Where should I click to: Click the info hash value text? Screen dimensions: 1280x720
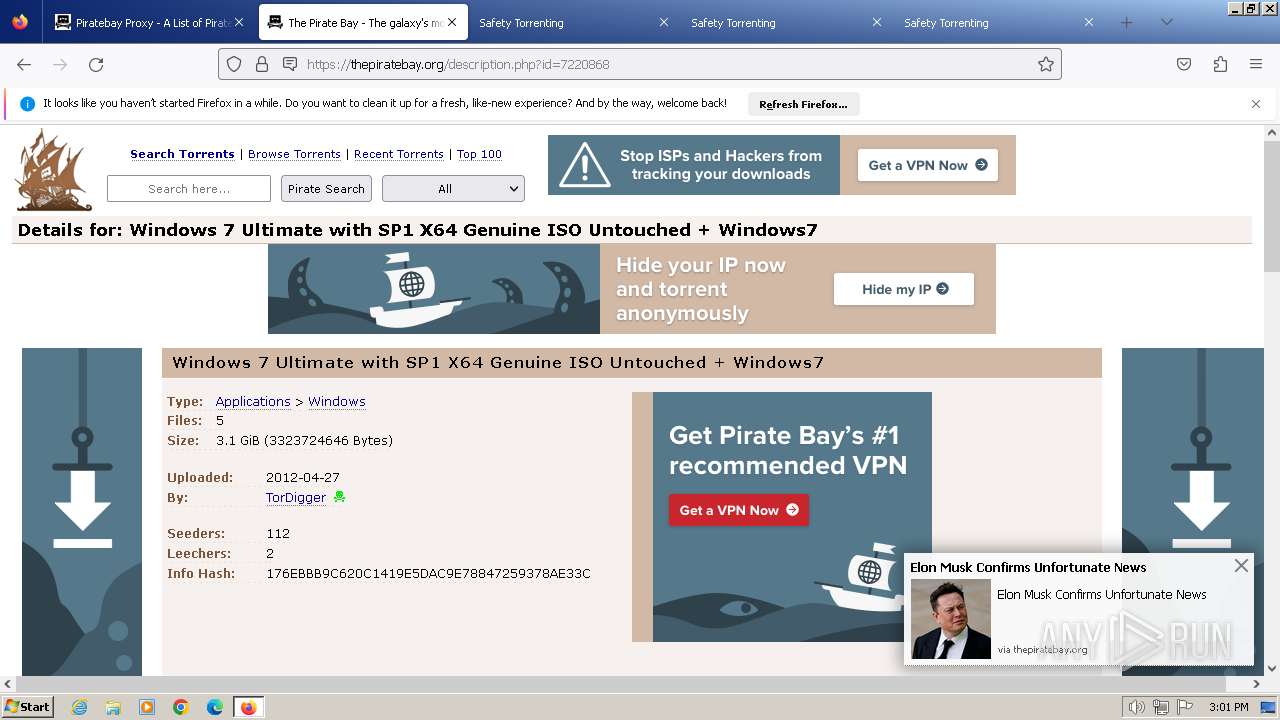pos(428,573)
